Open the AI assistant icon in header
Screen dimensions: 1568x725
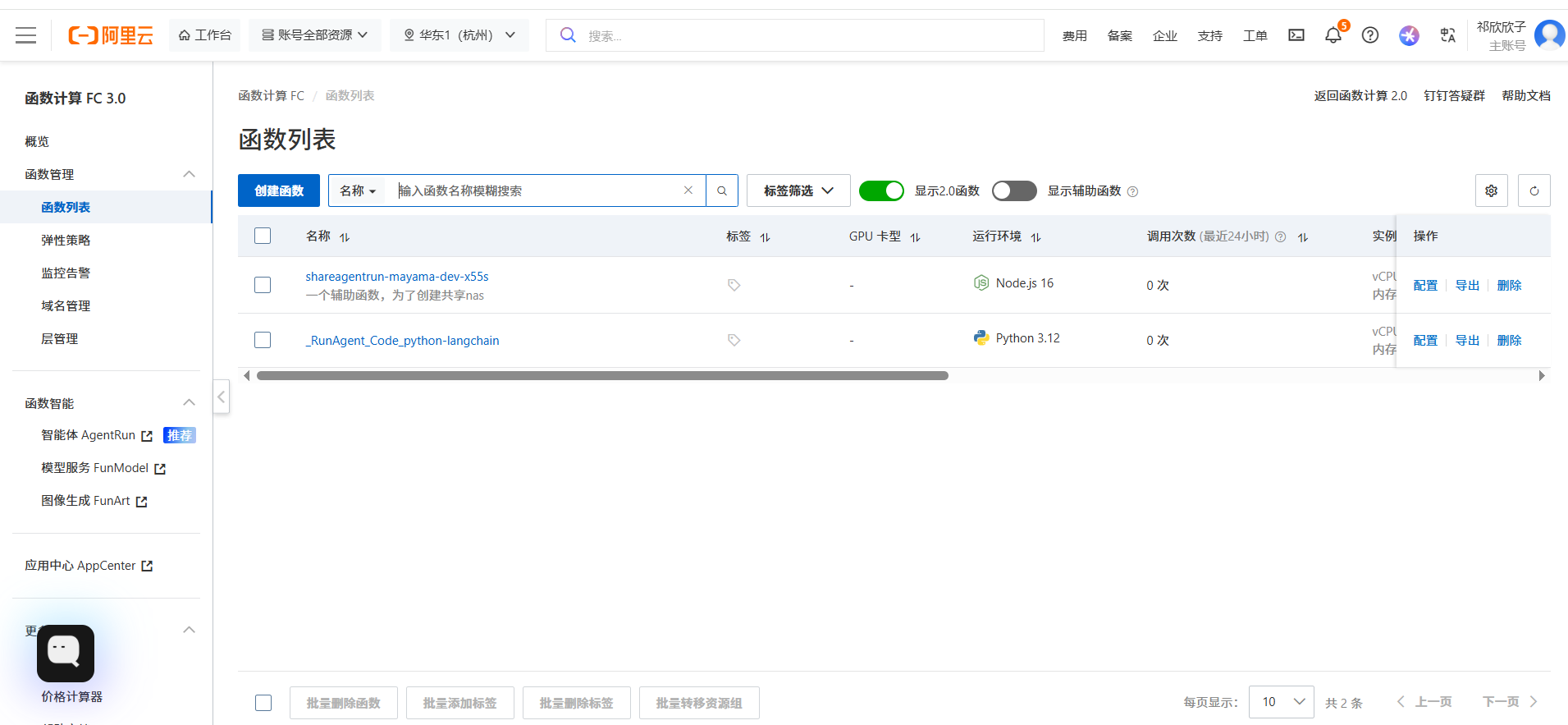1409,35
